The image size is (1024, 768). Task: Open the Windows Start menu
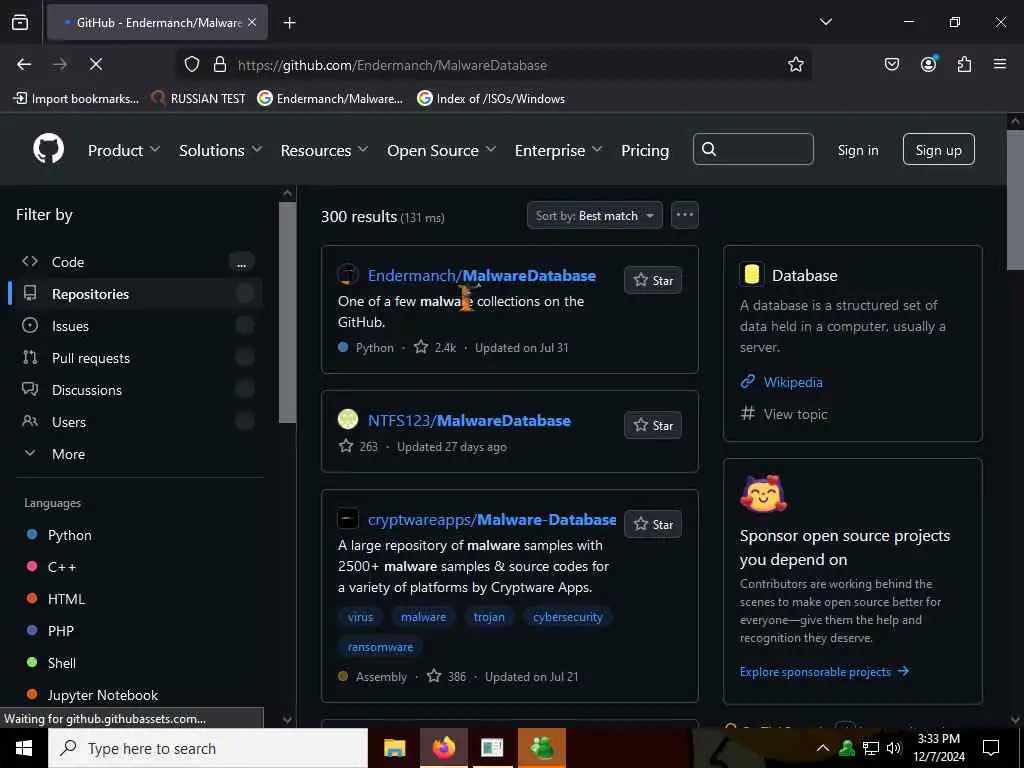[x=24, y=748]
